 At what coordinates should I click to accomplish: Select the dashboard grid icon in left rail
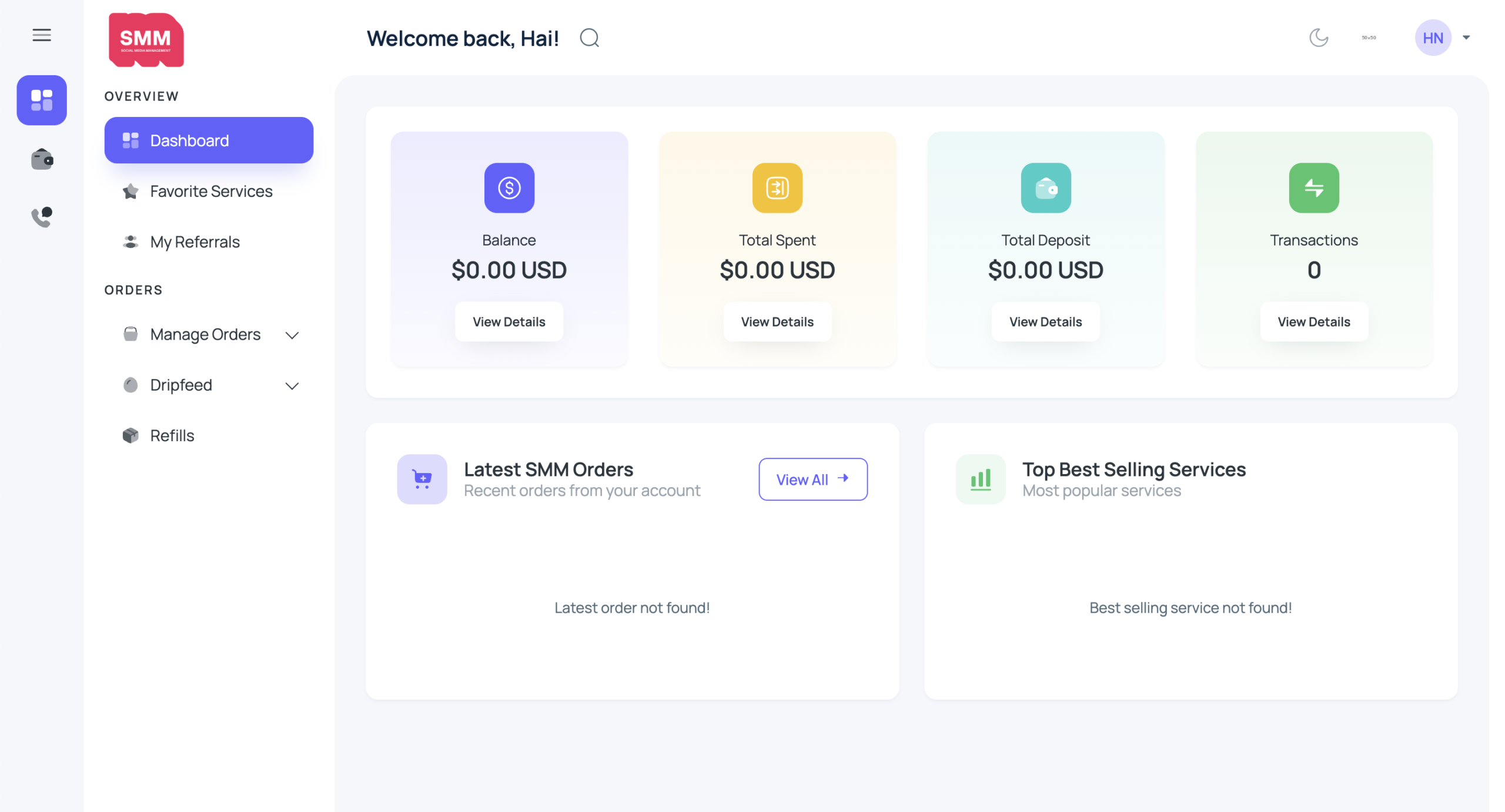click(x=41, y=100)
